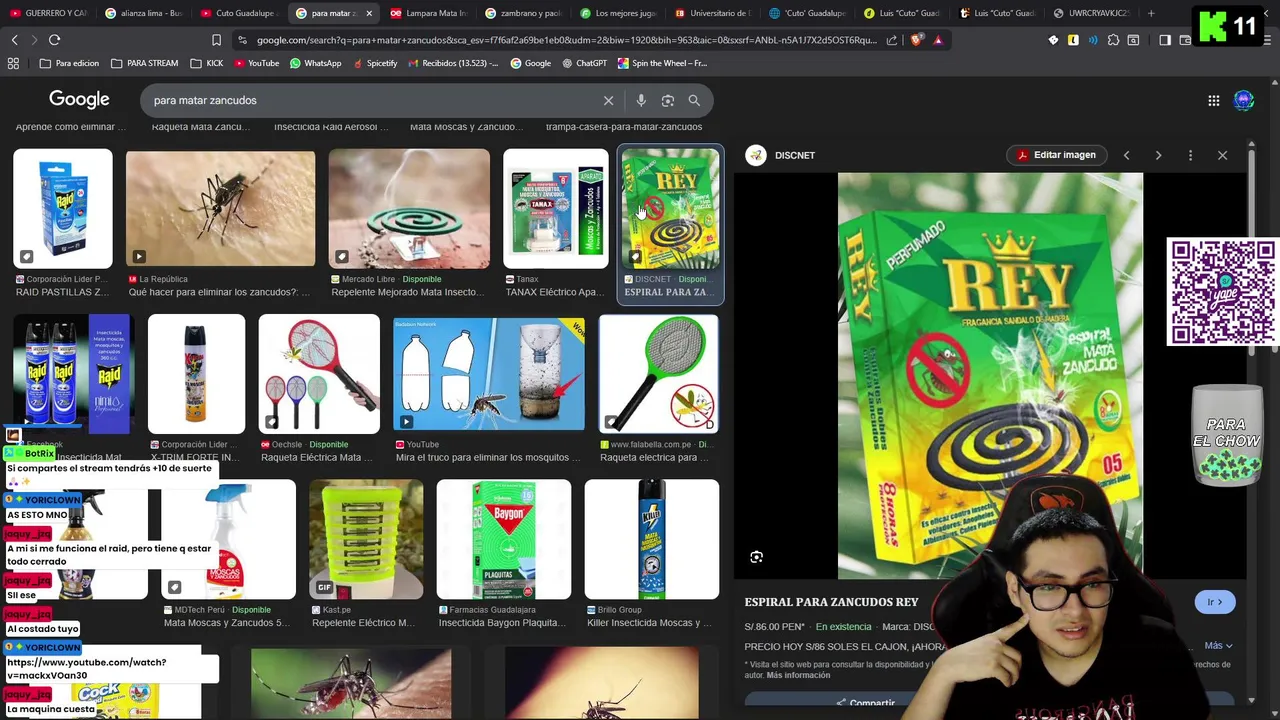
Task: Open the large REY espiral preview image
Action: (990, 376)
